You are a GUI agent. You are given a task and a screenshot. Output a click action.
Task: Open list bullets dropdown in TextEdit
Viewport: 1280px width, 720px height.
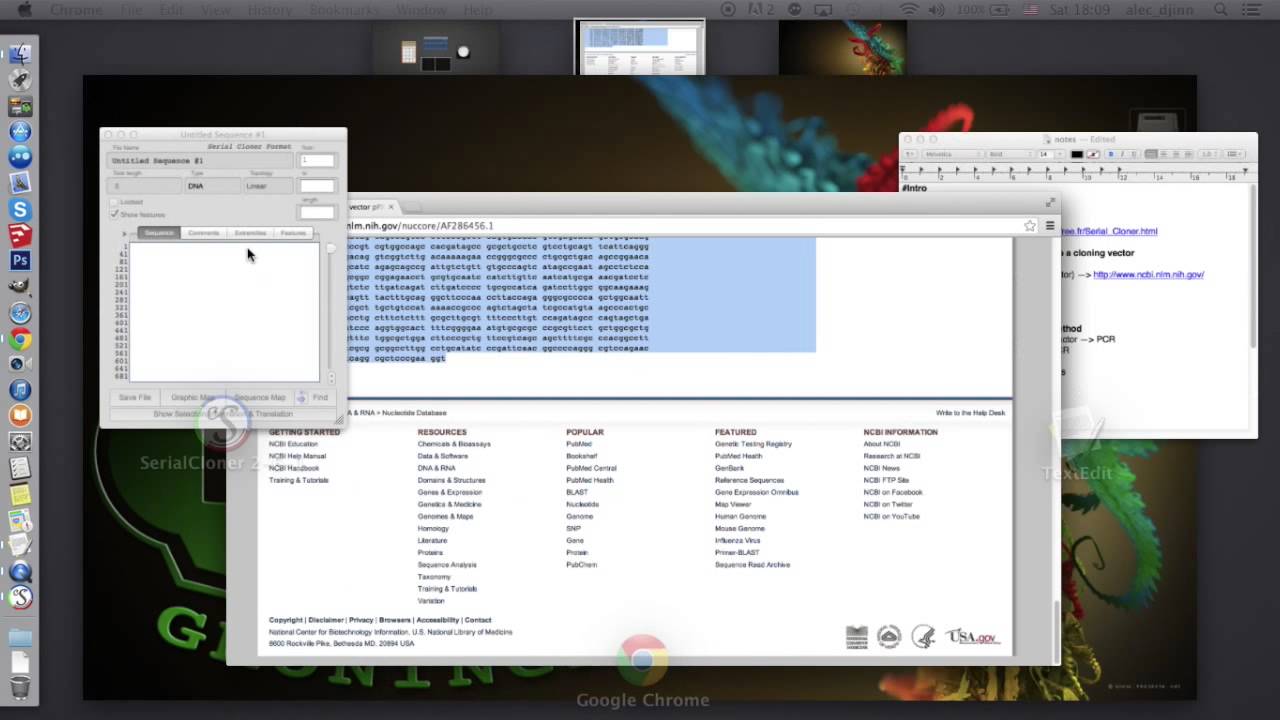click(1234, 154)
